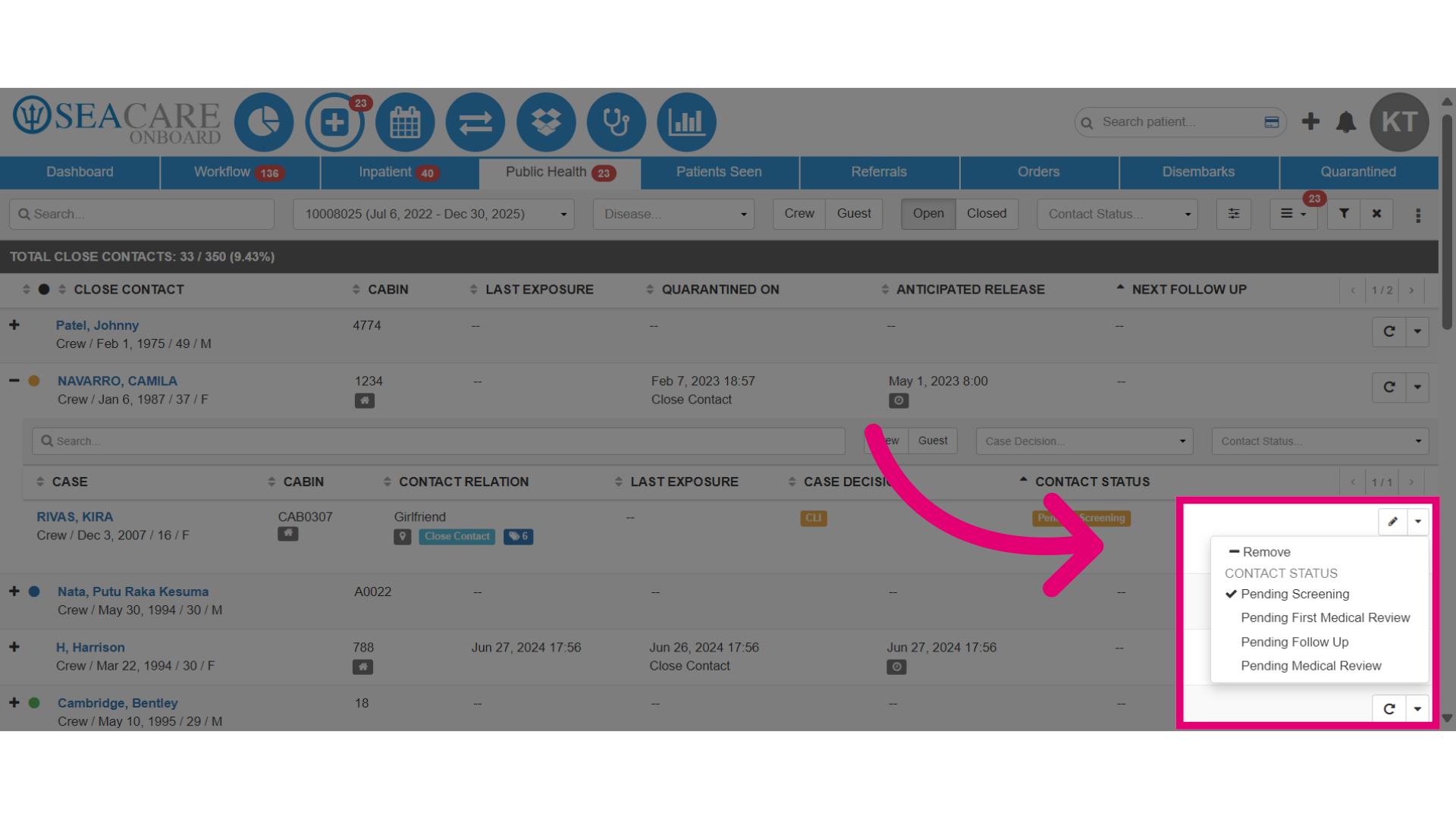The height and width of the screenshot is (819, 1456).
Task: Open the nested Contact Status dropdown
Action: (x=1320, y=441)
